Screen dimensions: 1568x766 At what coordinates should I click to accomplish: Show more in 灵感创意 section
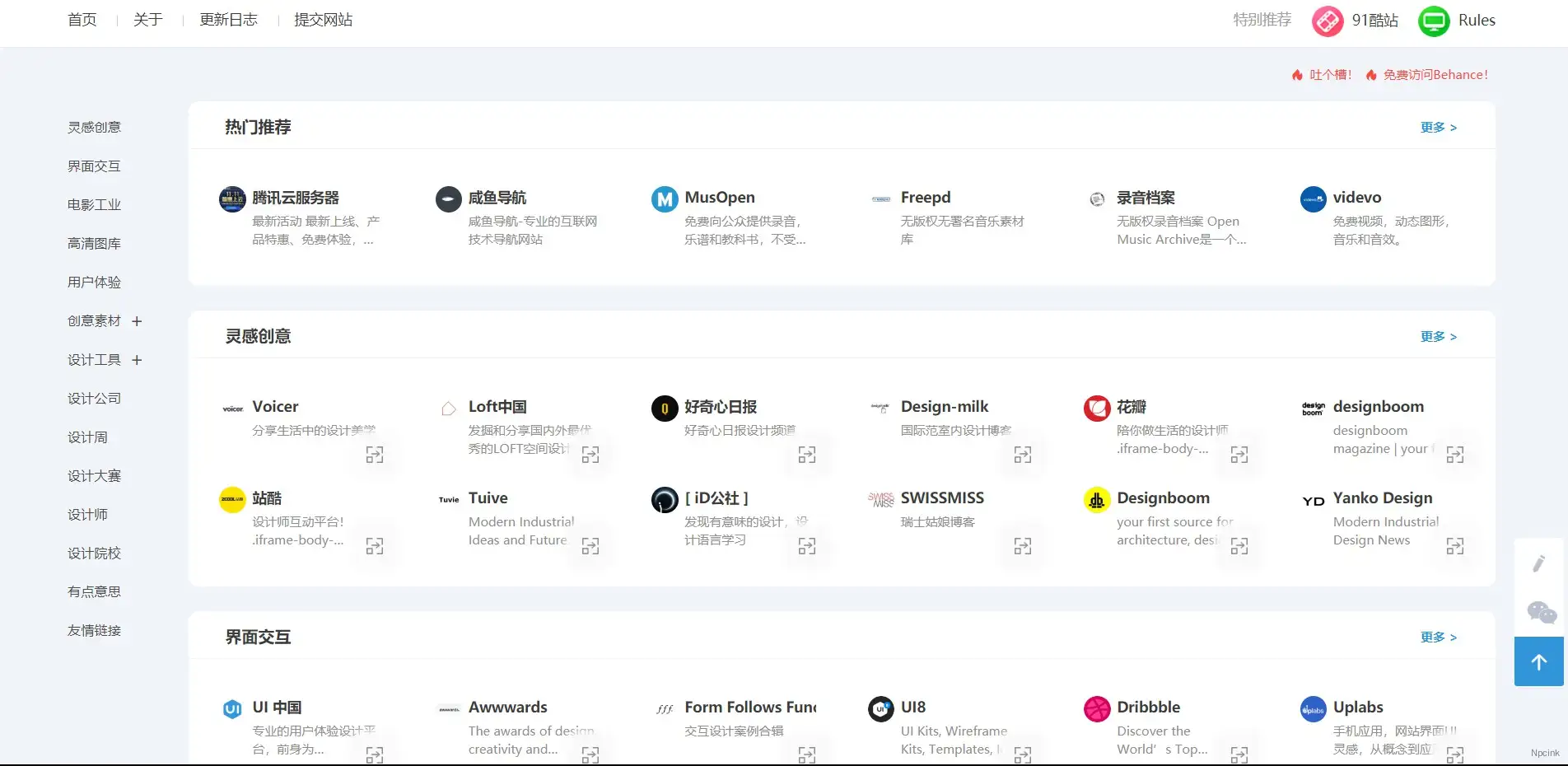(1438, 337)
